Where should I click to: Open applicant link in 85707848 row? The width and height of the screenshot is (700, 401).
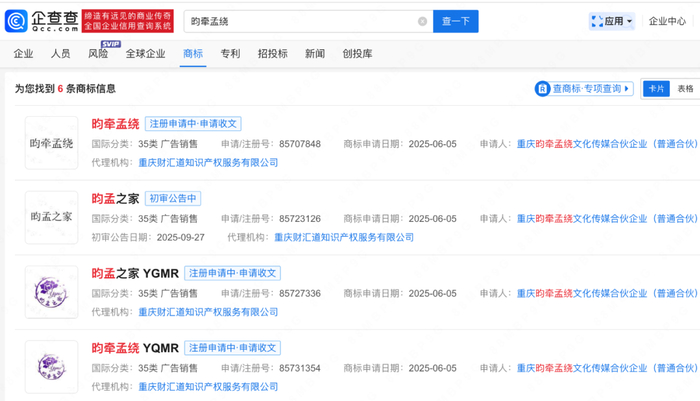coord(607,144)
